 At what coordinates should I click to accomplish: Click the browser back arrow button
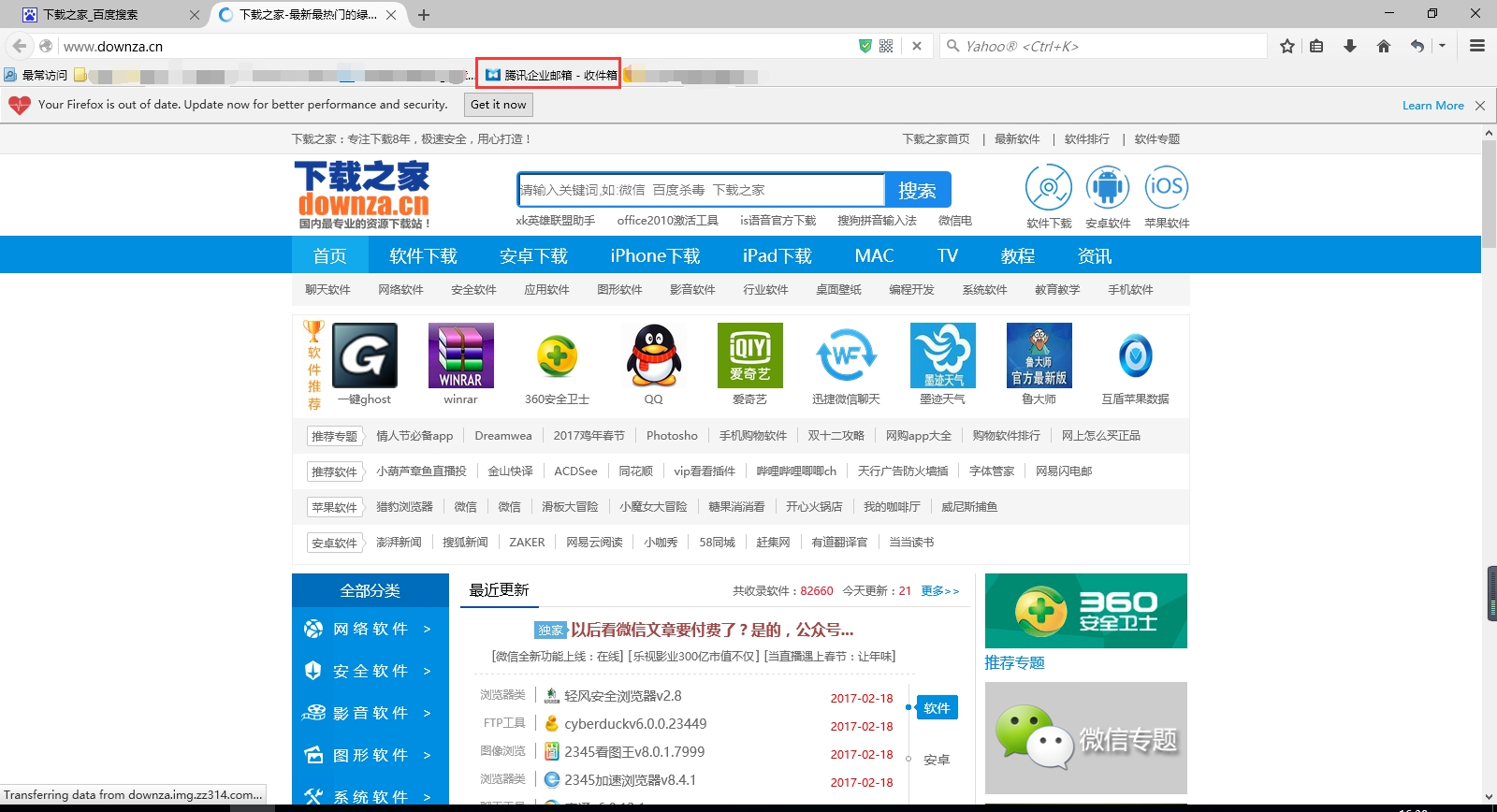(20, 46)
